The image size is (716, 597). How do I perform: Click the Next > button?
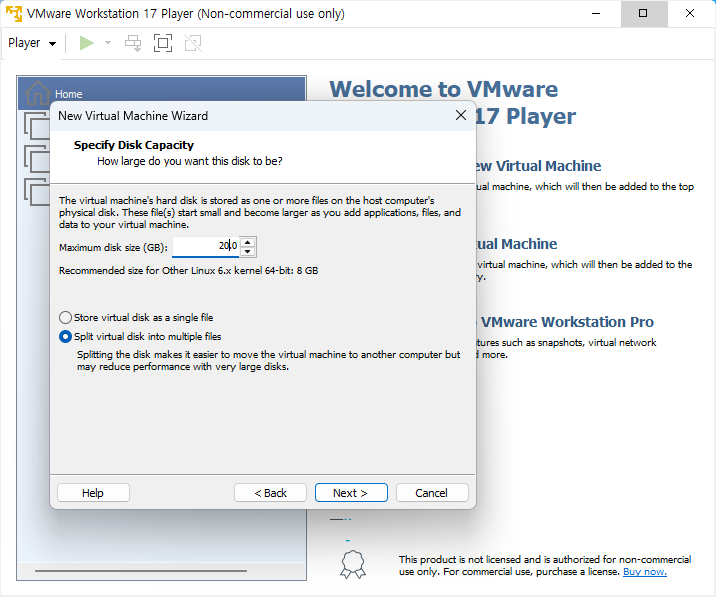(351, 493)
